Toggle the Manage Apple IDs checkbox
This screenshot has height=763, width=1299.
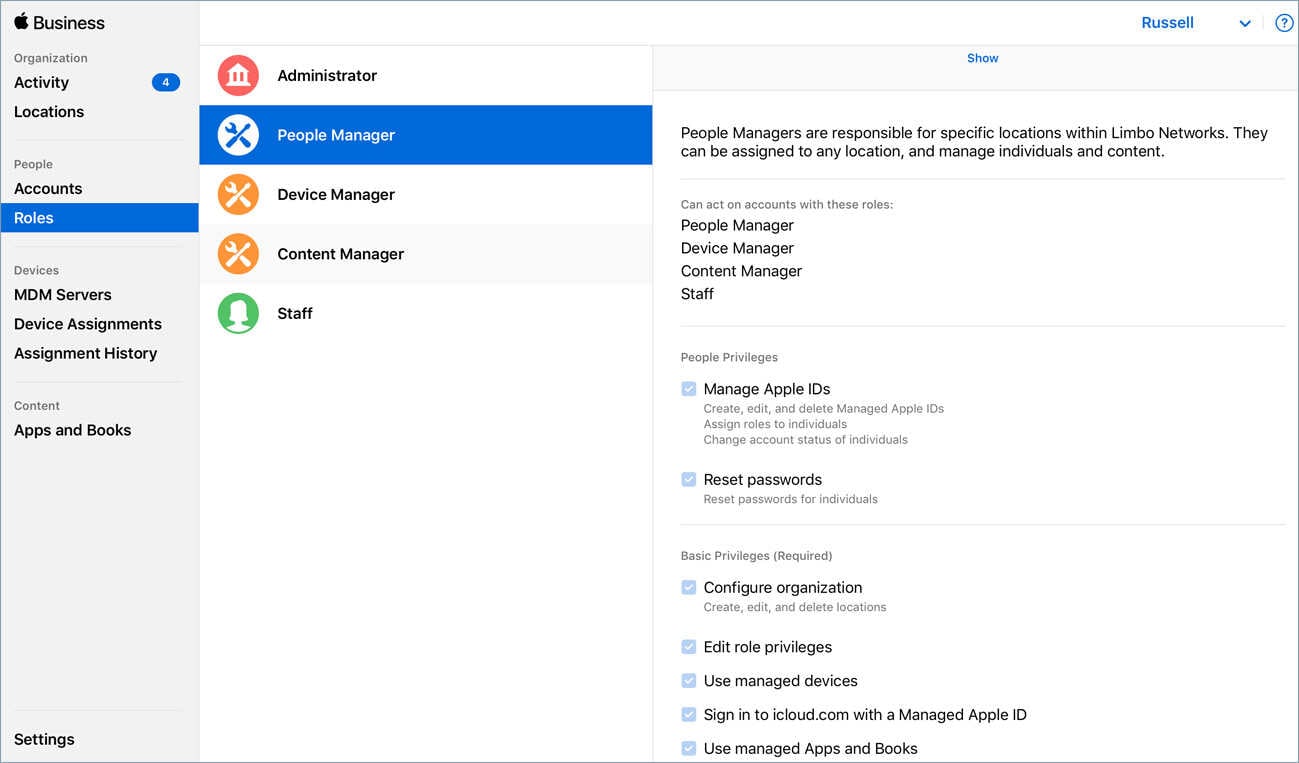click(x=688, y=389)
